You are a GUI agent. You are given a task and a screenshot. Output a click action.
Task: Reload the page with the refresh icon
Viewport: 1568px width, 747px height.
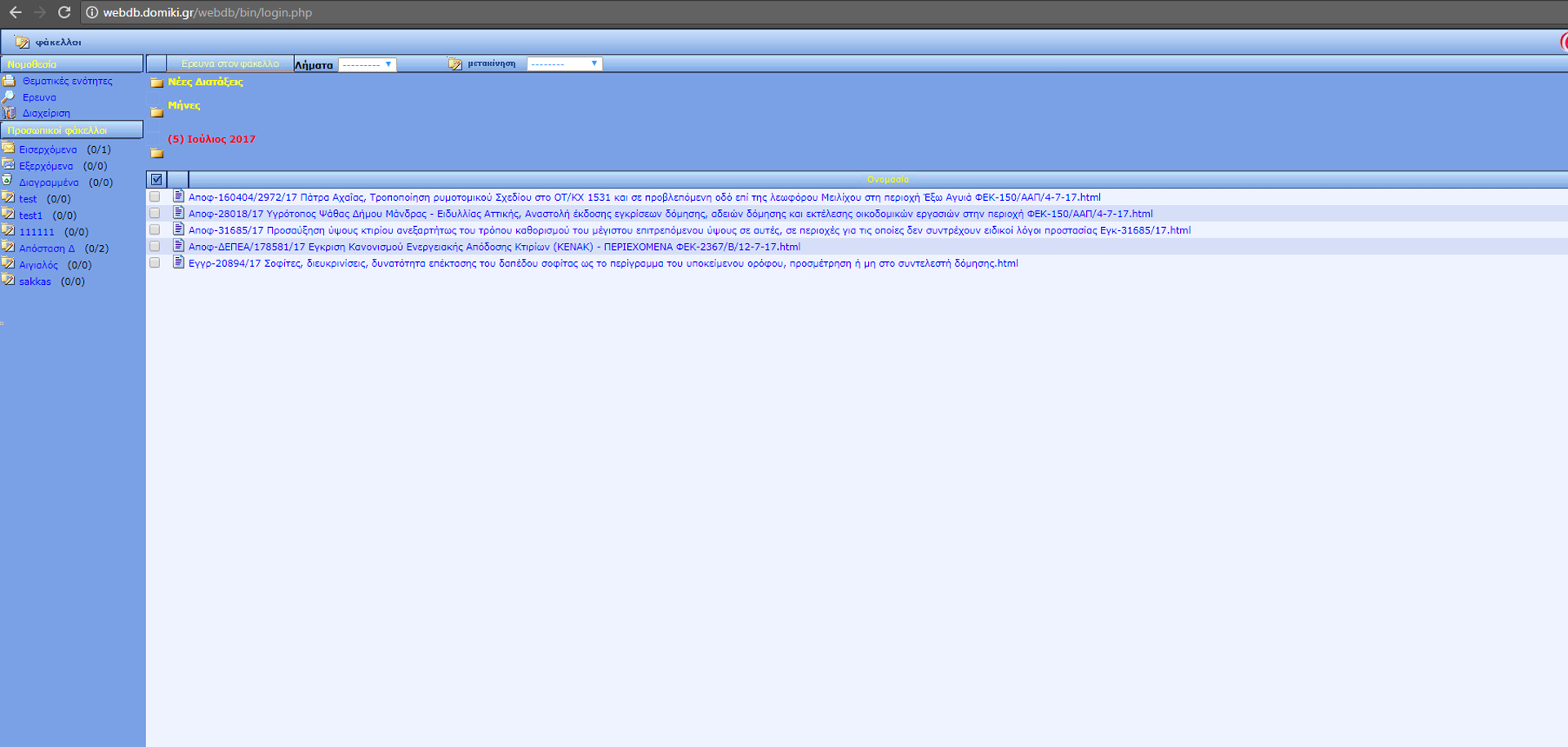[x=65, y=12]
